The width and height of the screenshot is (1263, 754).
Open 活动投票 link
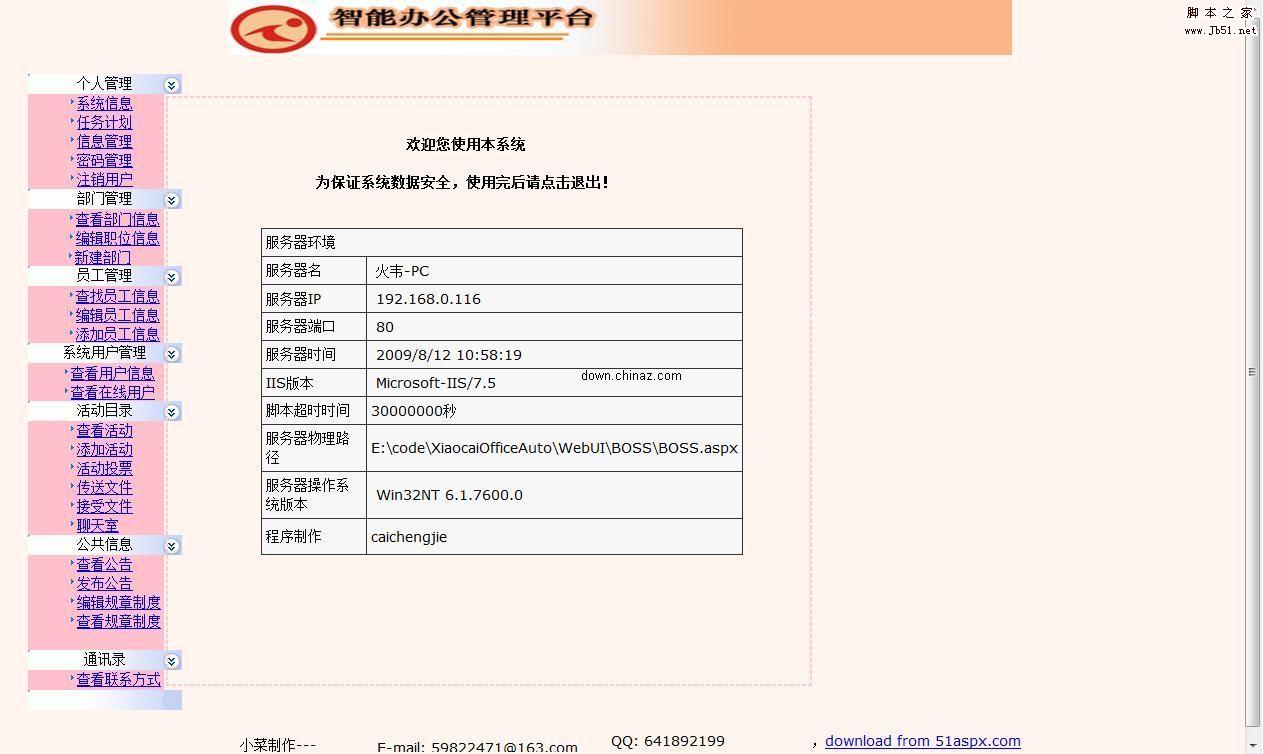tap(104, 468)
